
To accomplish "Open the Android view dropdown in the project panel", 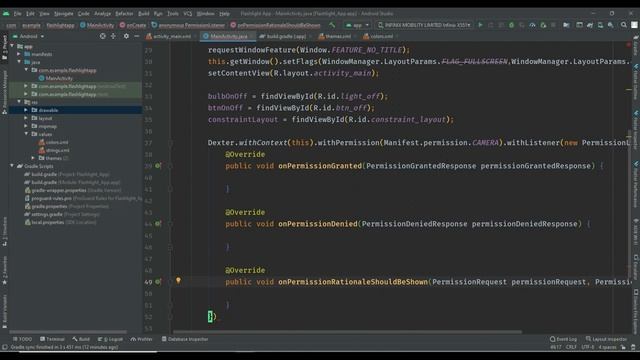I will pyautogui.click(x=29, y=36).
